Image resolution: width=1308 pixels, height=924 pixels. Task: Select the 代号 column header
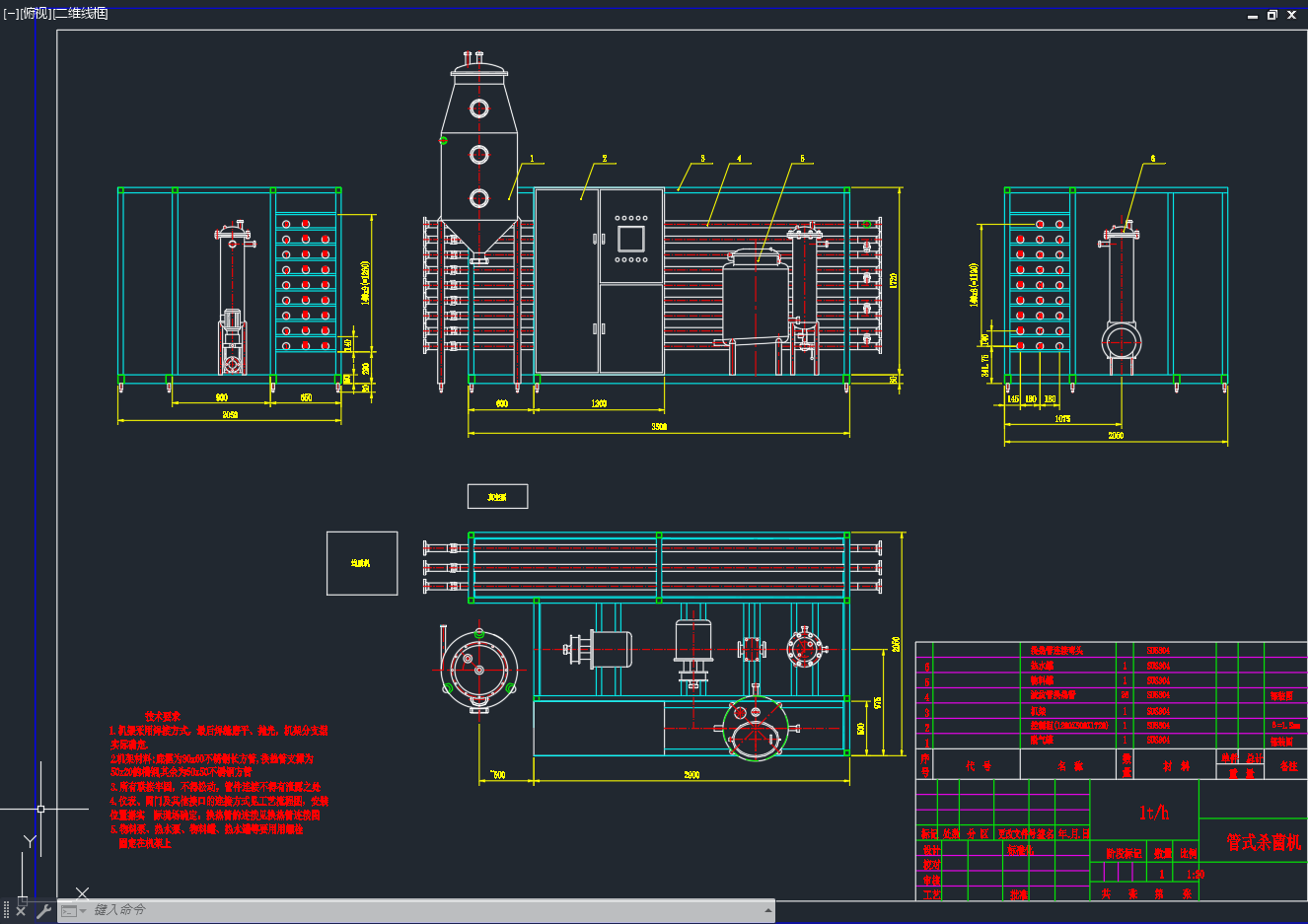point(979,765)
